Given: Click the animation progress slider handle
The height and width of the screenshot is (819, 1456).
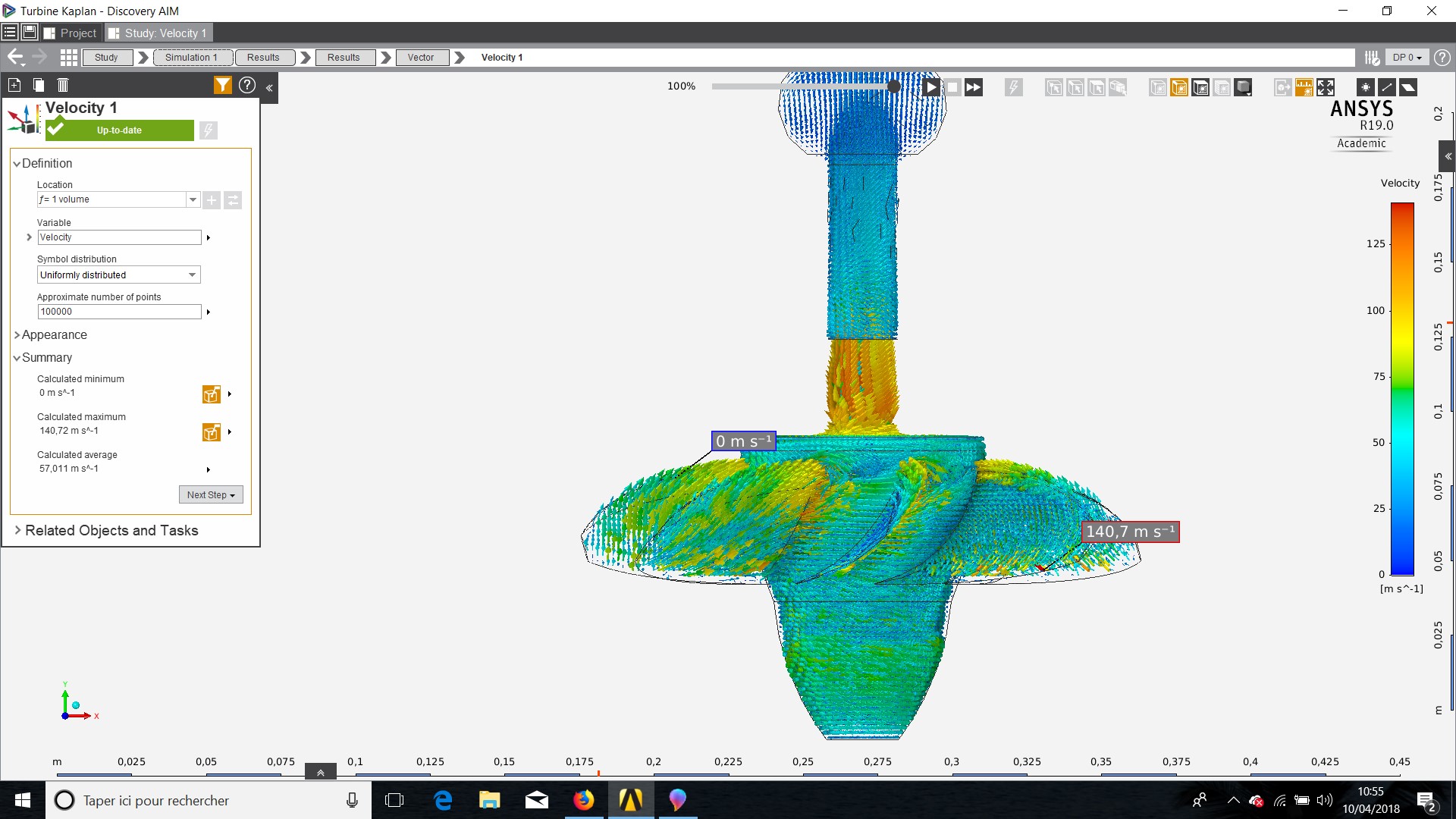Looking at the screenshot, I should [894, 86].
